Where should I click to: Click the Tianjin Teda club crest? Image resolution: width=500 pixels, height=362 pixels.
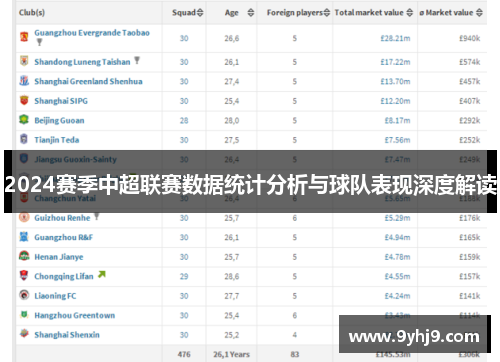(24, 139)
